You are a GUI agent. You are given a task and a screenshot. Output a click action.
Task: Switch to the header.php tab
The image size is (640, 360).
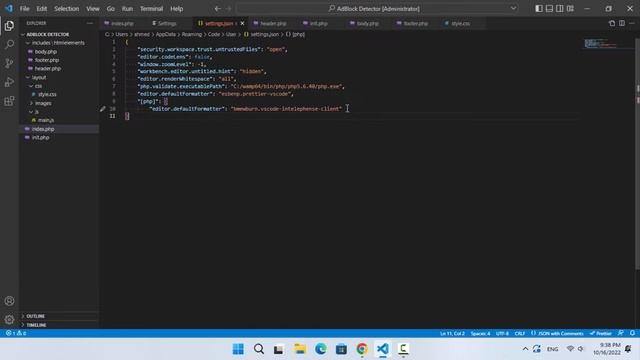point(273,23)
